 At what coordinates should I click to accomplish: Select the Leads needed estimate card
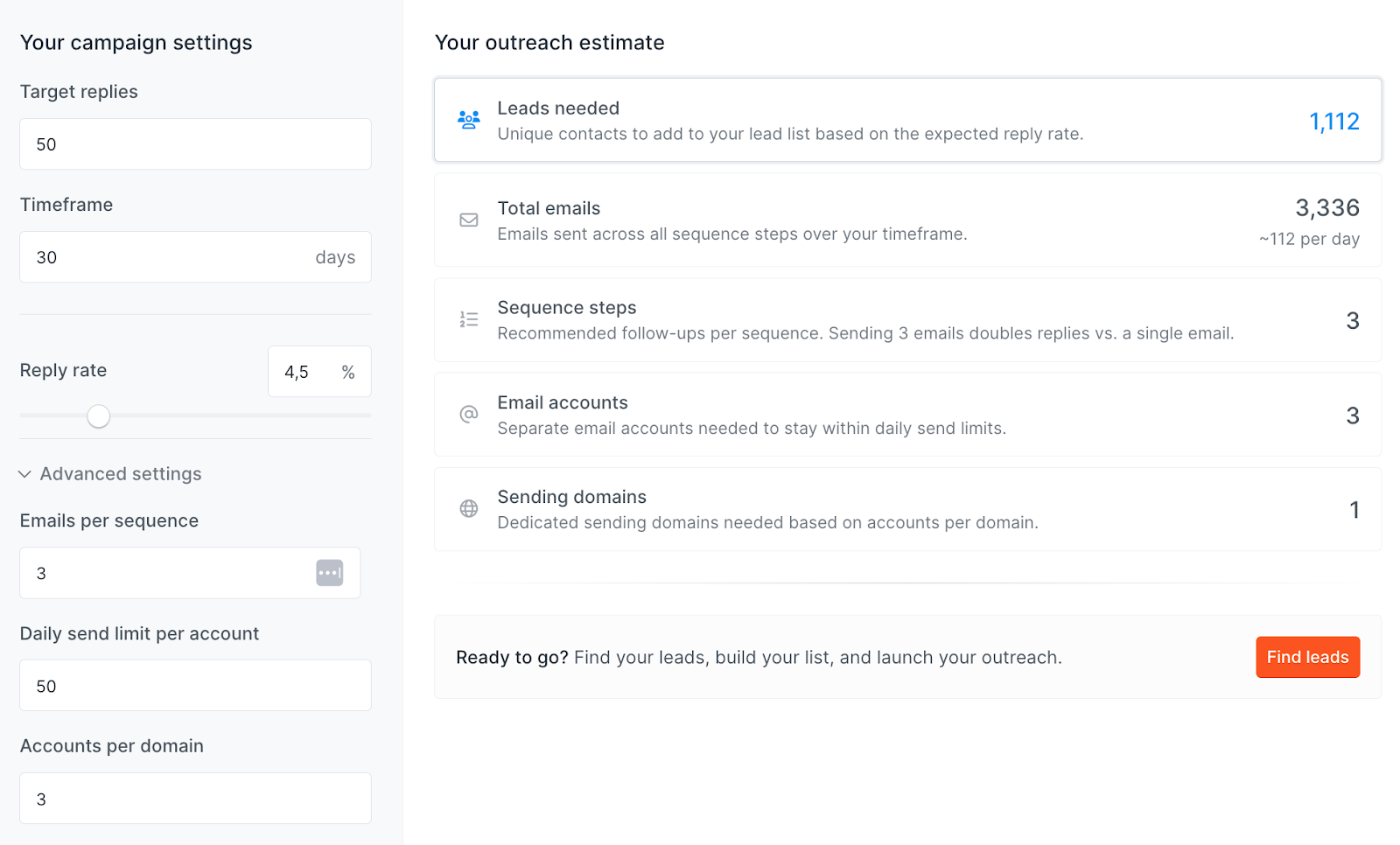tap(907, 121)
